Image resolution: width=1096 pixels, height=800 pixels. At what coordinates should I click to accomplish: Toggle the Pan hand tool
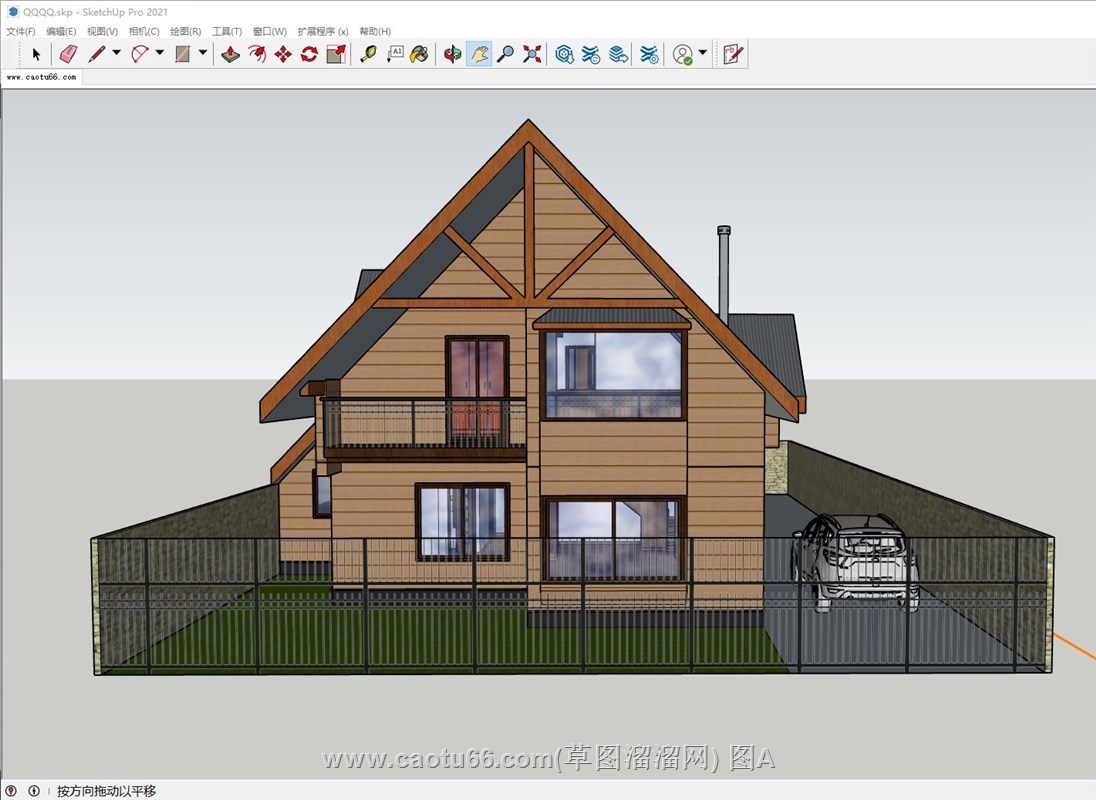coord(479,54)
